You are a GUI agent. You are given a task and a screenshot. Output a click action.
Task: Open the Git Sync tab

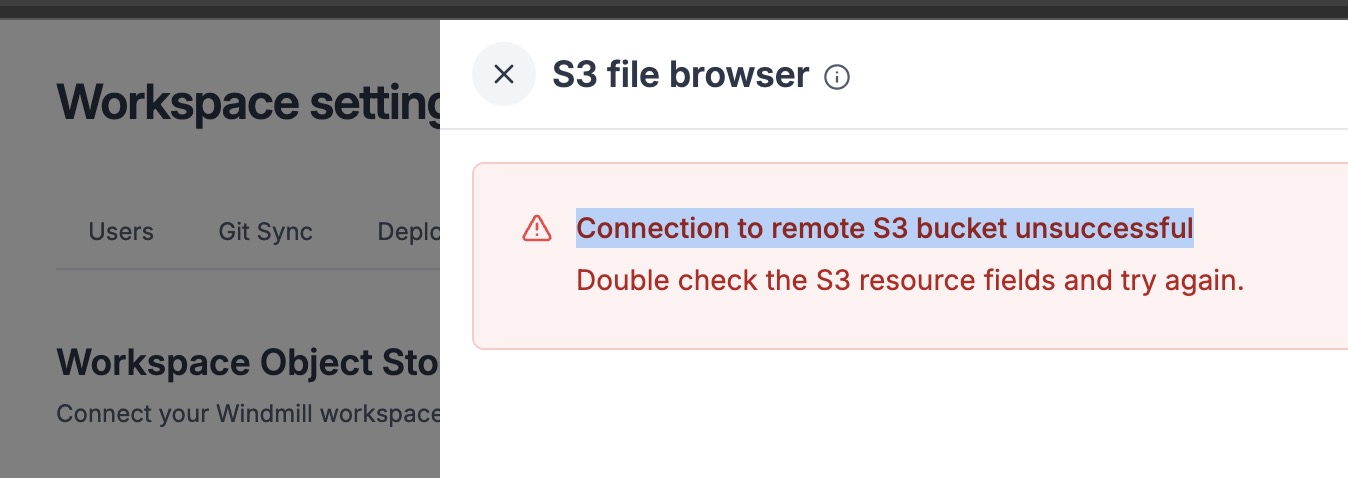pos(266,232)
